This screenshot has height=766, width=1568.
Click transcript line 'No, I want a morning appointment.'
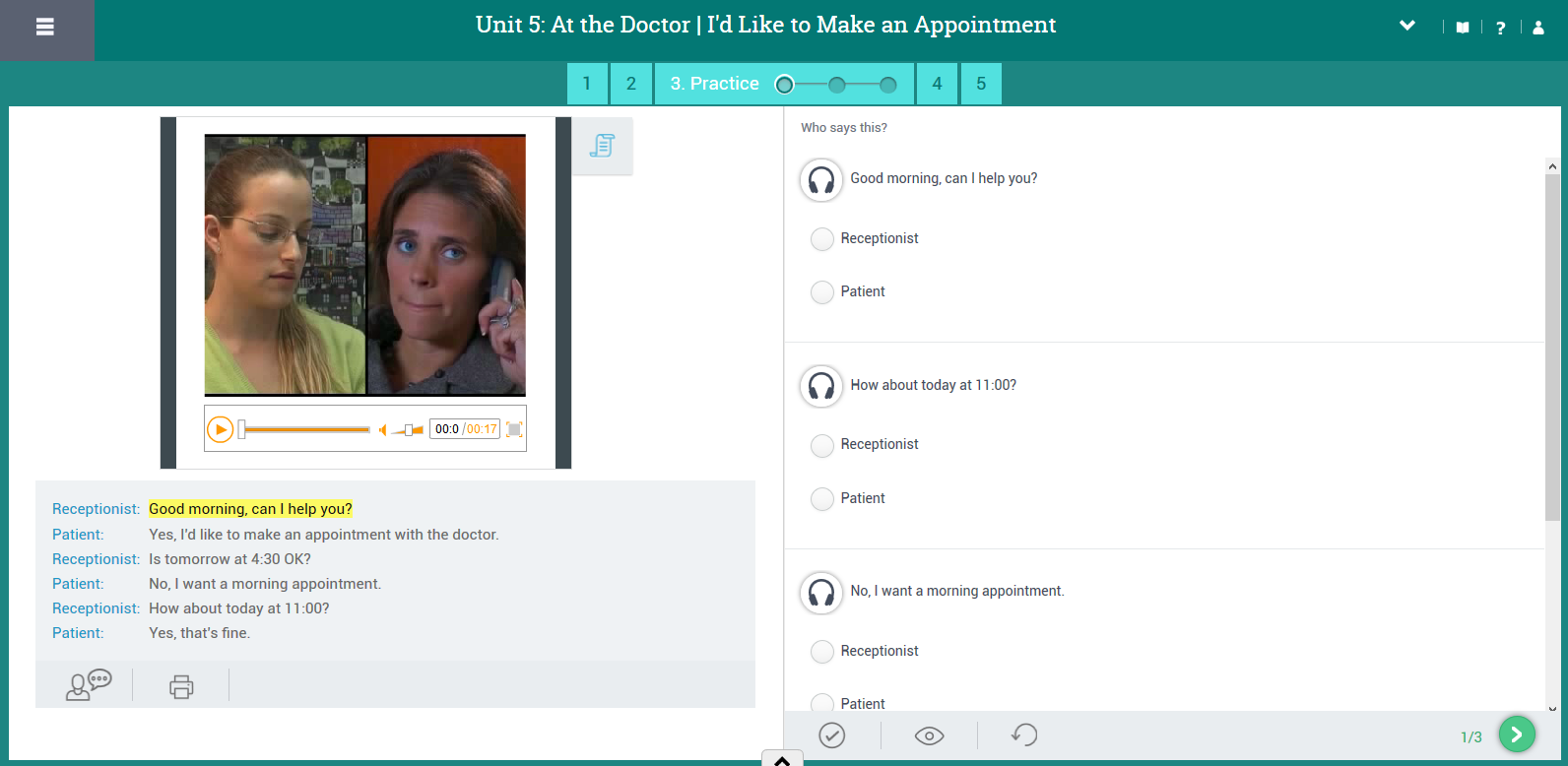coord(265,584)
